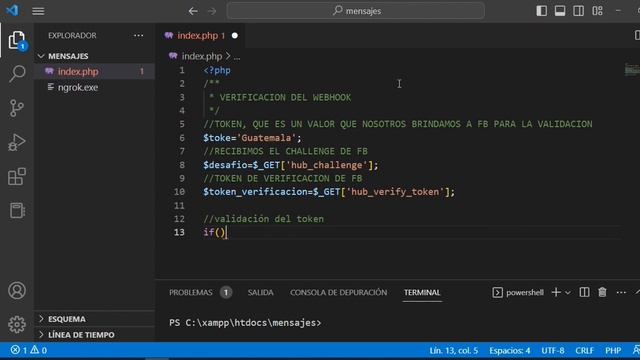The image size is (640, 360).
Task: Open the notebook-style activity bar icon
Action: tap(17, 210)
